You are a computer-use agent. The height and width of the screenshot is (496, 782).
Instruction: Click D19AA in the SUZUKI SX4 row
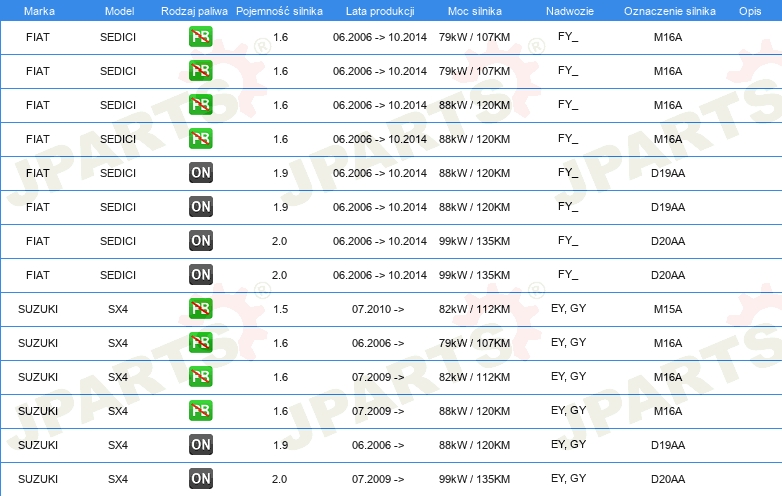point(668,445)
